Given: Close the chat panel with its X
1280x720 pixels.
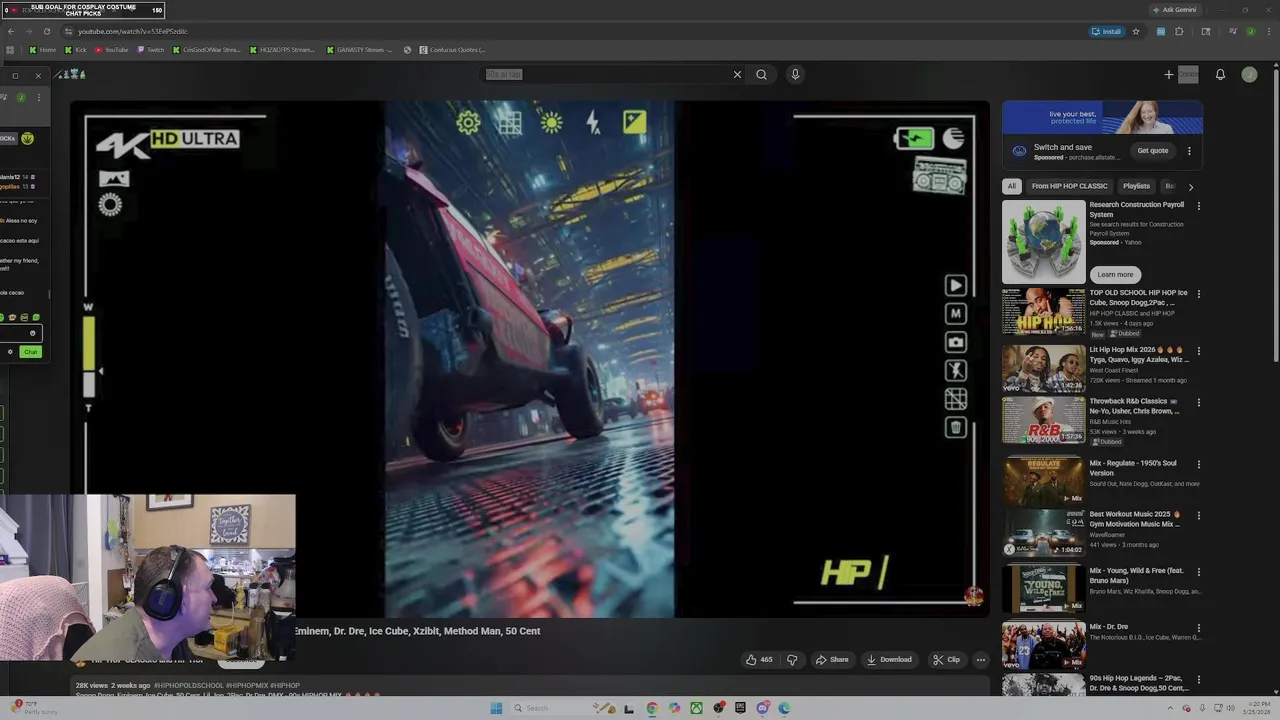Looking at the screenshot, I should pyautogui.click(x=38, y=76).
